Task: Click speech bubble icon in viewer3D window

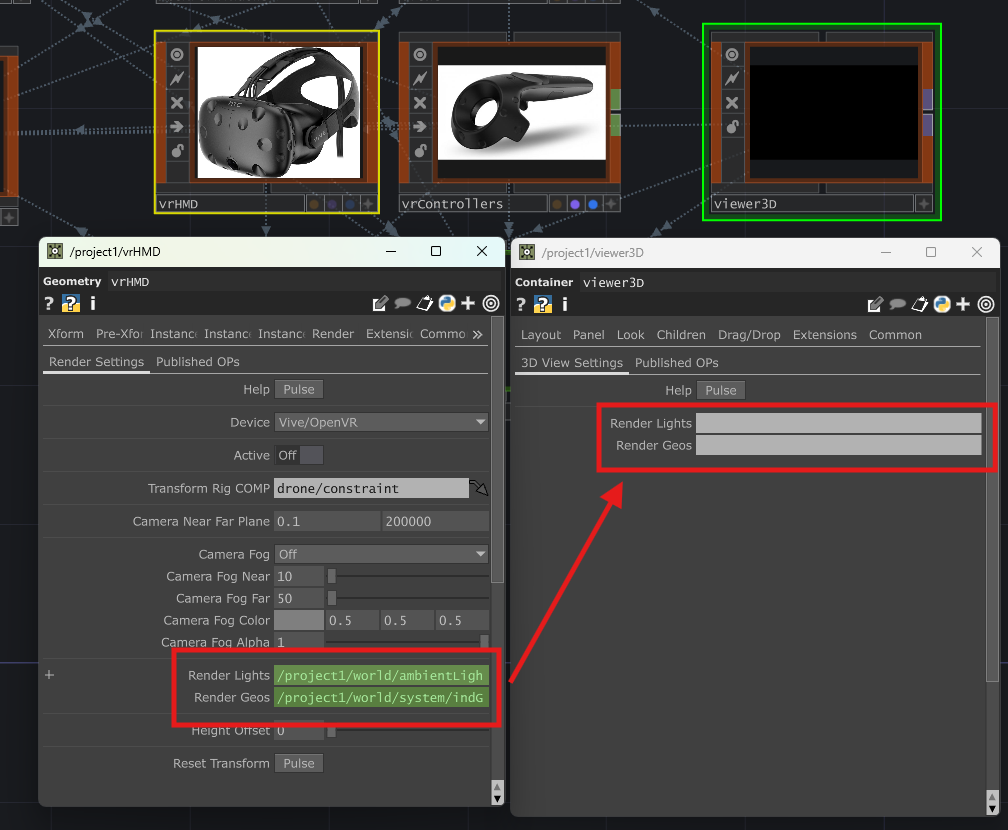Action: [x=897, y=305]
